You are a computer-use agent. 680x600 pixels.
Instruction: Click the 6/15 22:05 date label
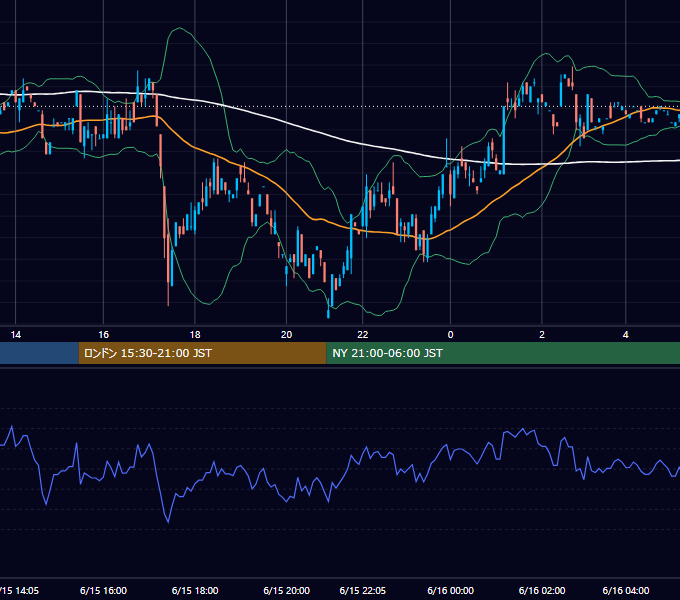[363, 590]
